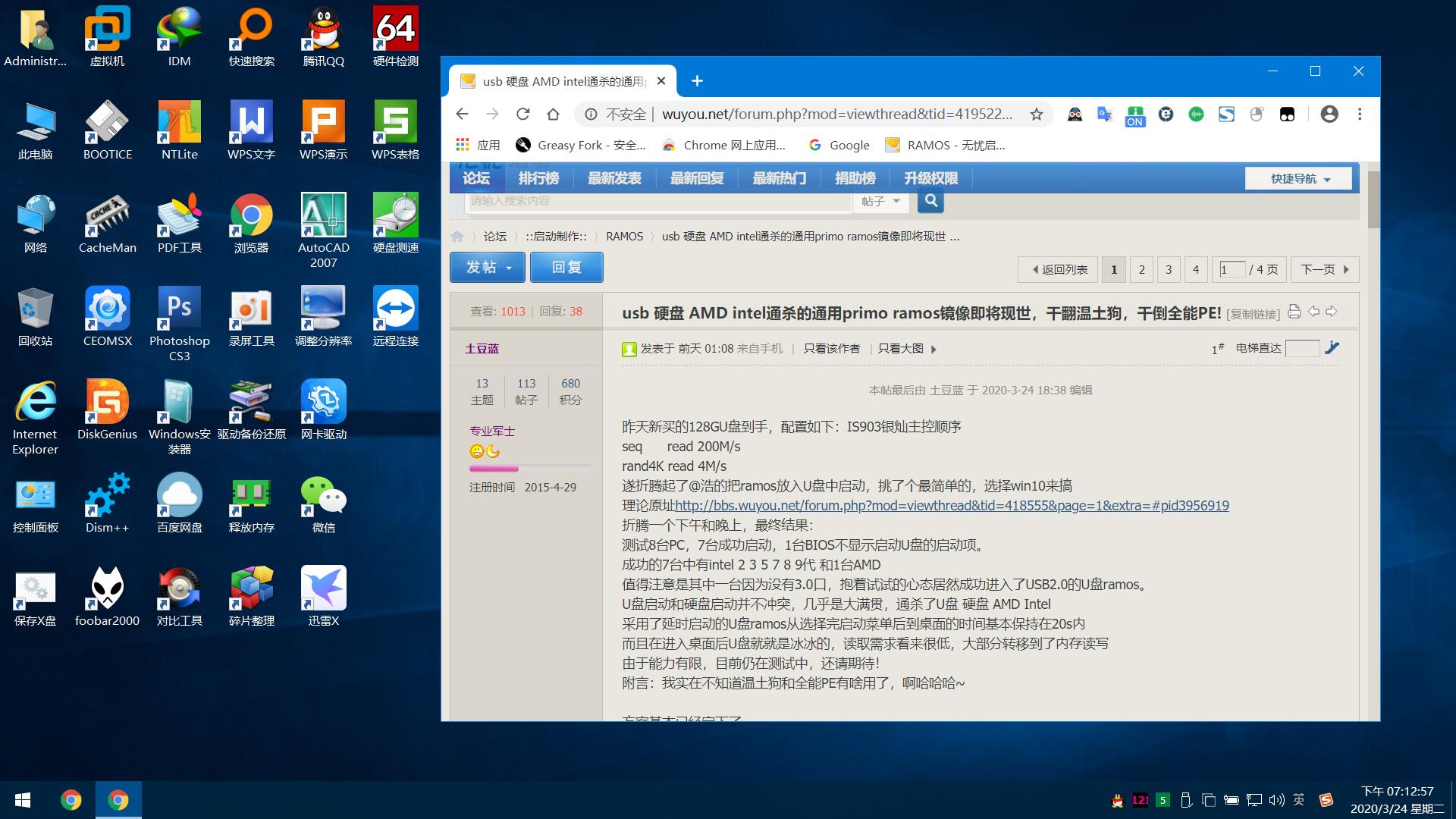Click the print icon beside thread title
Viewport: 1456px width, 819px height.
(1294, 312)
